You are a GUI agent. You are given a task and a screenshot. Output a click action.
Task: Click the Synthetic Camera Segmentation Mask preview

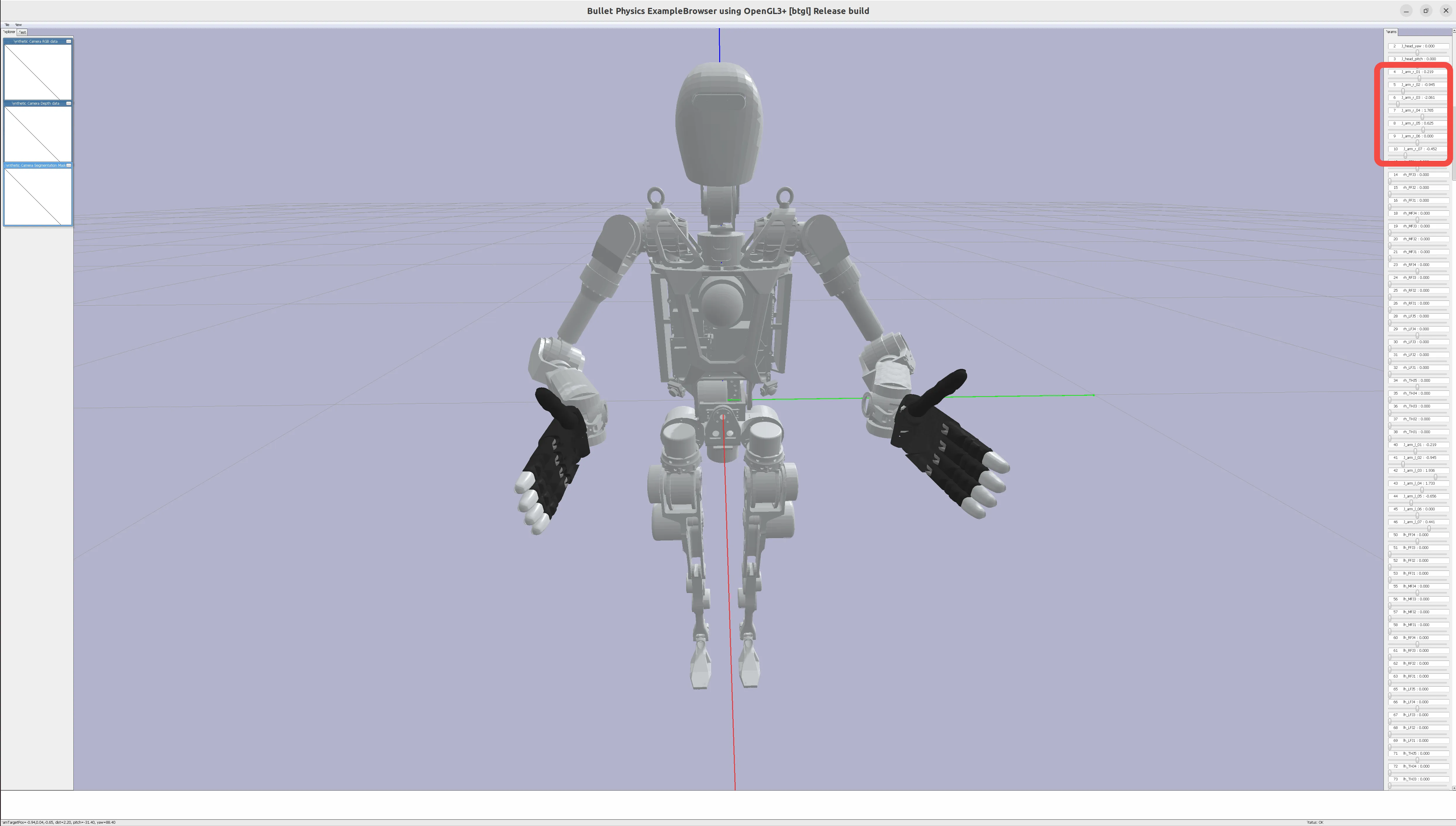pyautogui.click(x=38, y=196)
